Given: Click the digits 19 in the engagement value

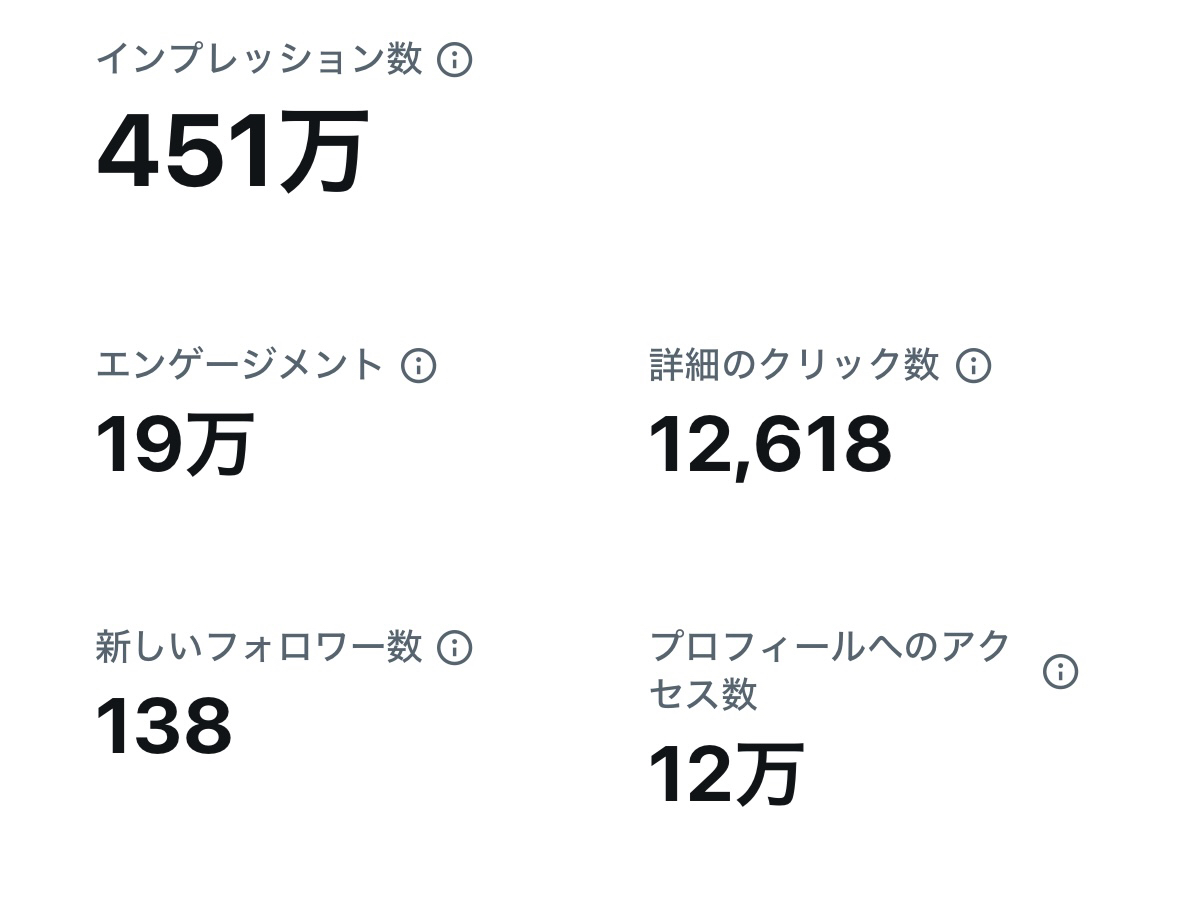Looking at the screenshot, I should click(x=136, y=445).
